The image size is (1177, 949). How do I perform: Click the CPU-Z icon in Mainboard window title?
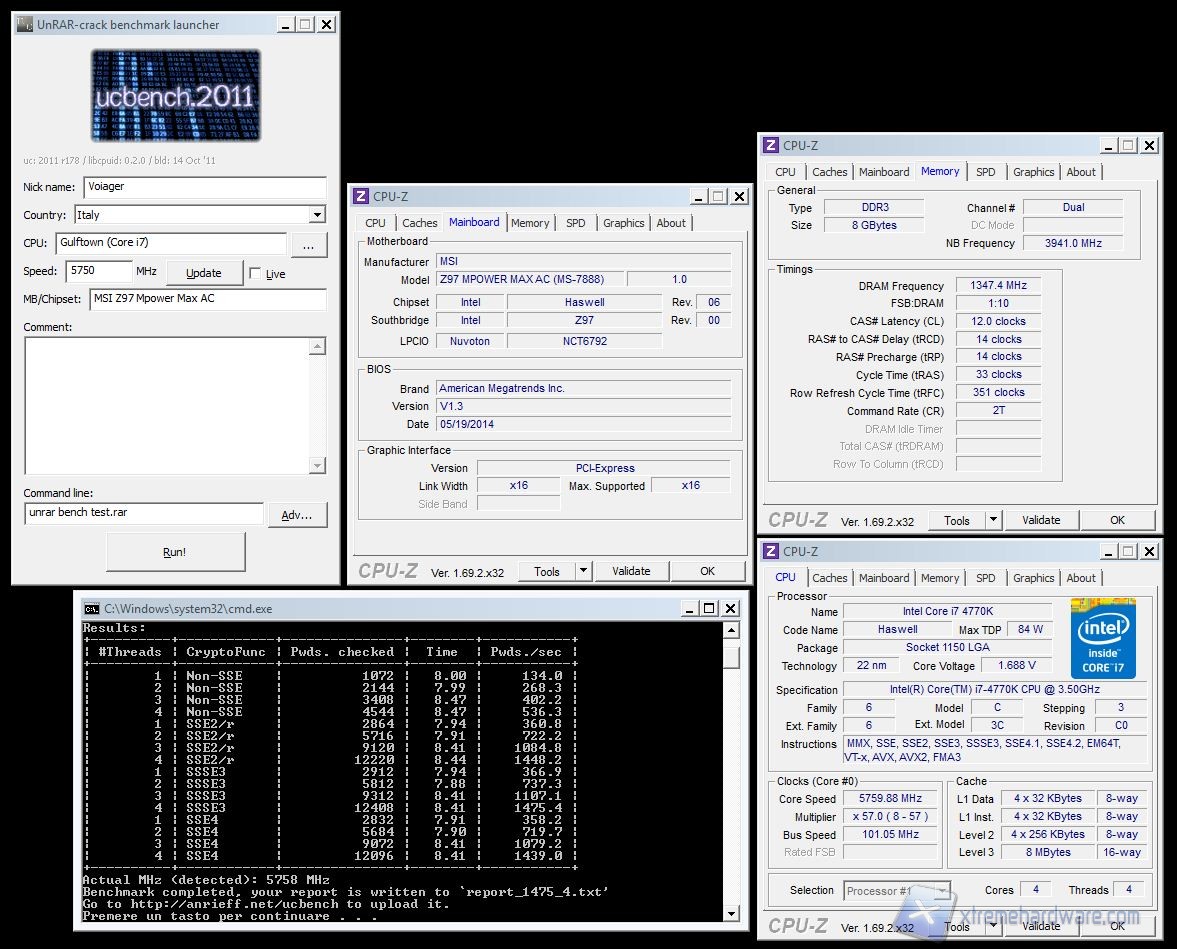(x=361, y=197)
